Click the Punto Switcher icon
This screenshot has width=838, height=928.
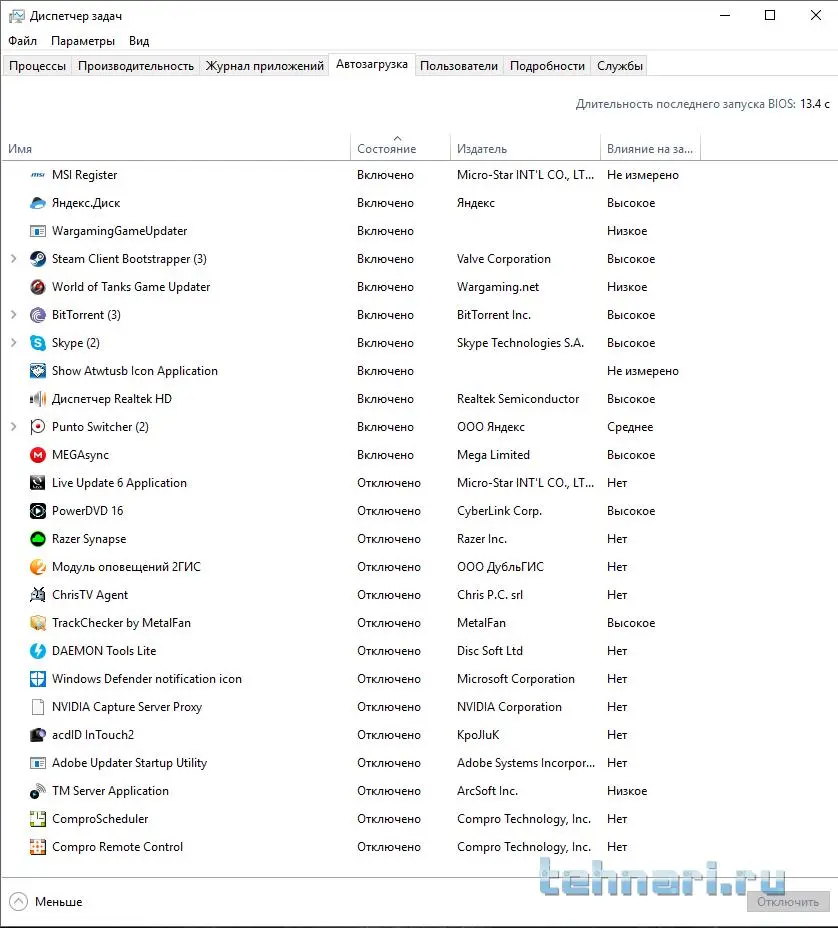tap(38, 427)
